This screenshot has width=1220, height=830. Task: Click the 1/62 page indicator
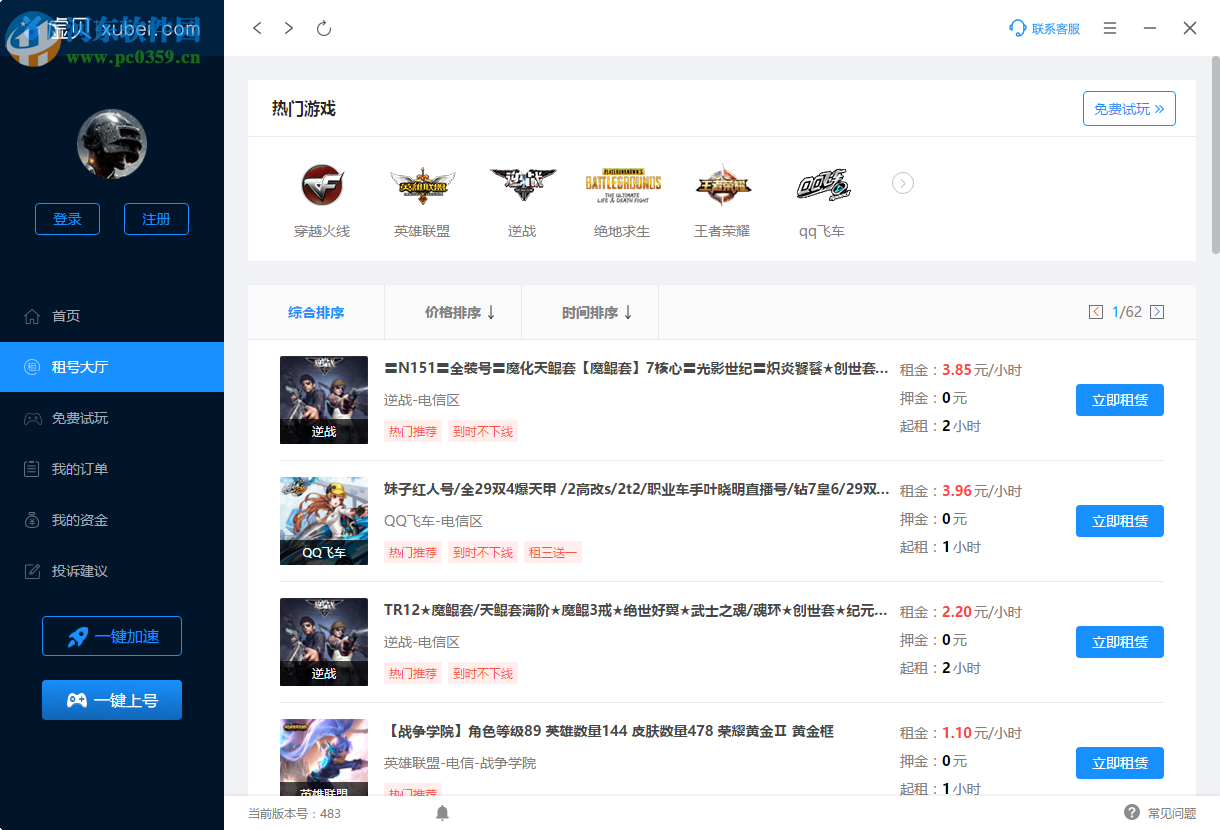[x=1127, y=312]
